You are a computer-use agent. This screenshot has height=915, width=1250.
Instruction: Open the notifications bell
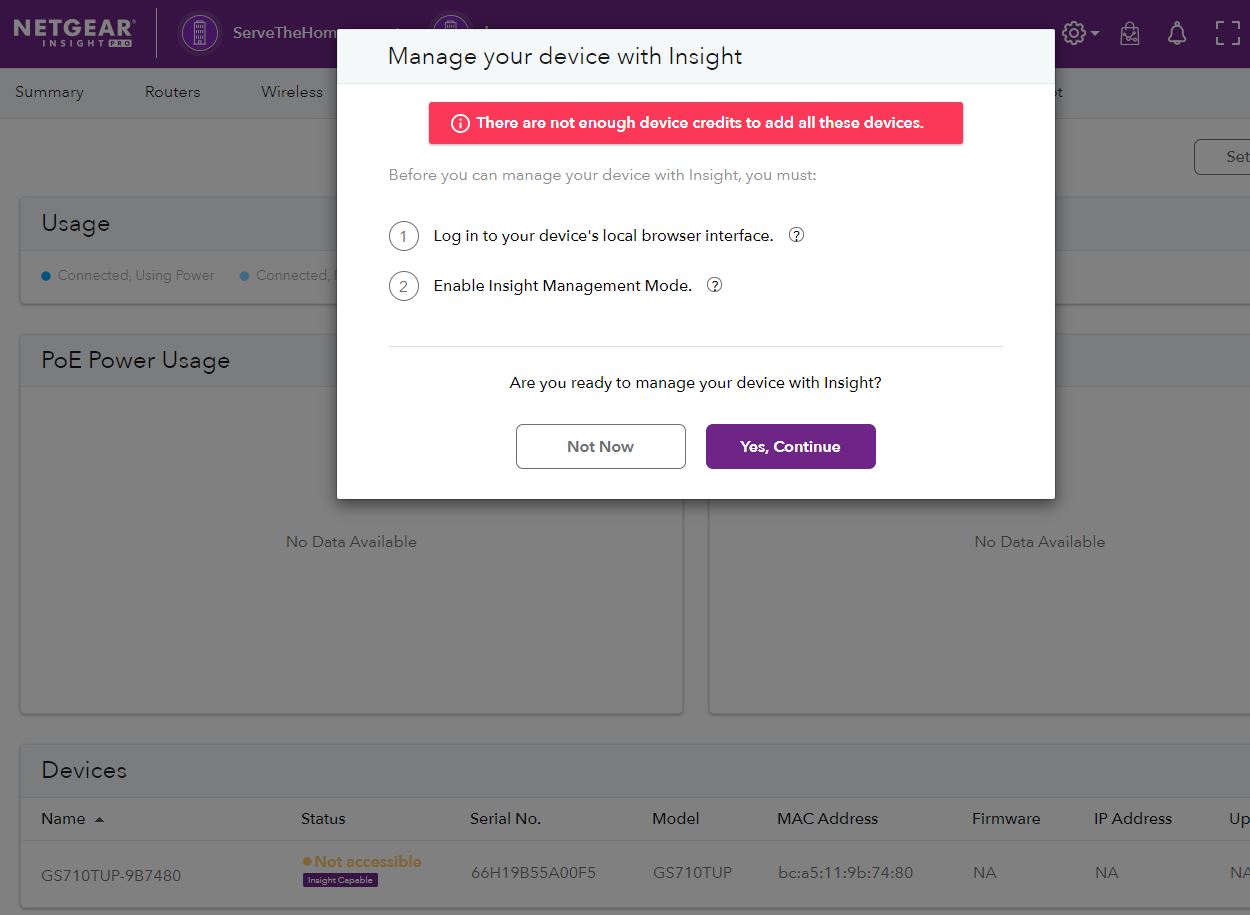[1177, 33]
